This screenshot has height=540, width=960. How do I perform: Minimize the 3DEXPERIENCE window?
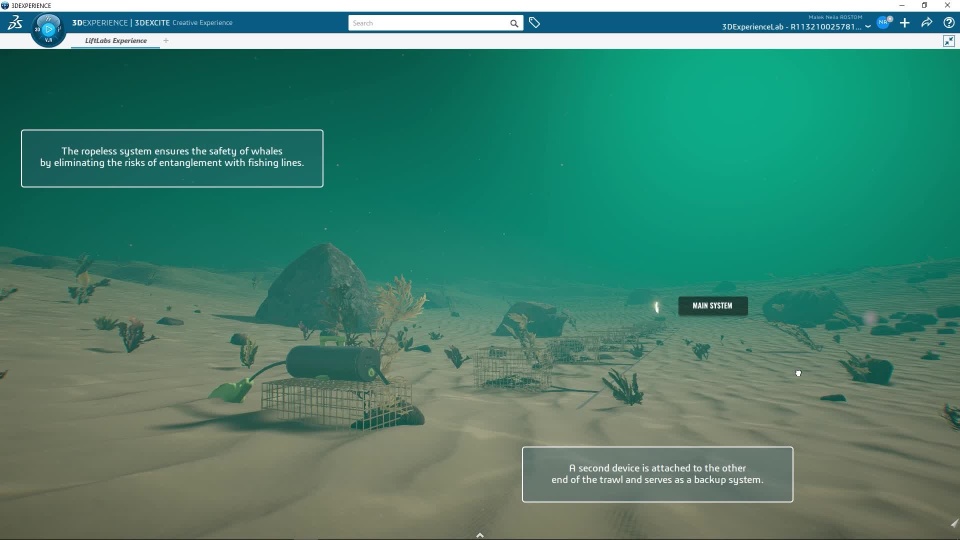pos(902,5)
